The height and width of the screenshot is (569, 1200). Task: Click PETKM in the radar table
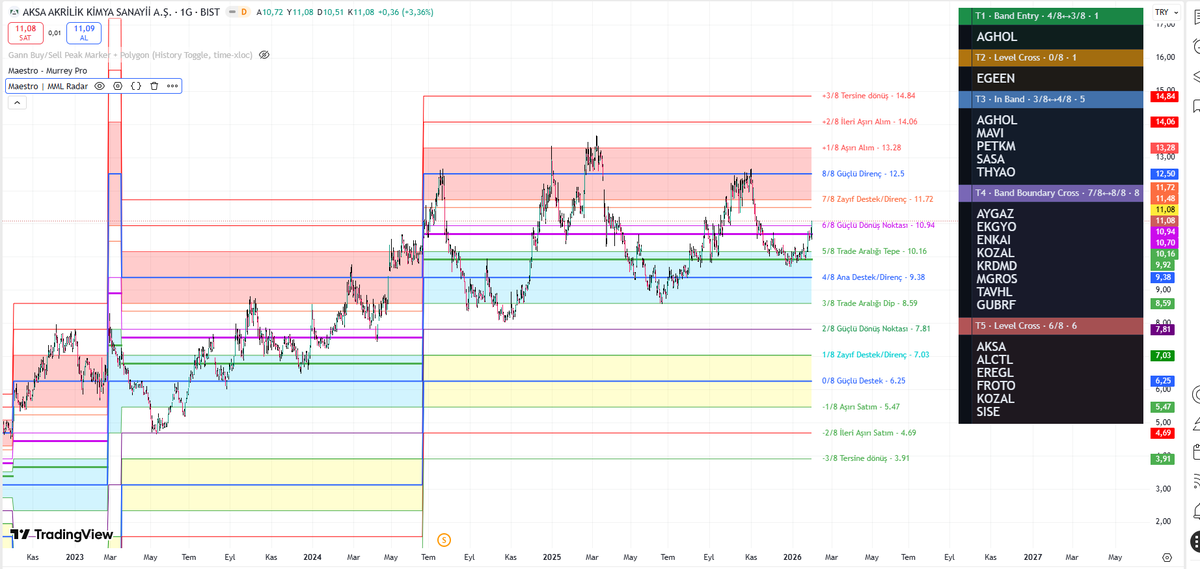tap(996, 146)
